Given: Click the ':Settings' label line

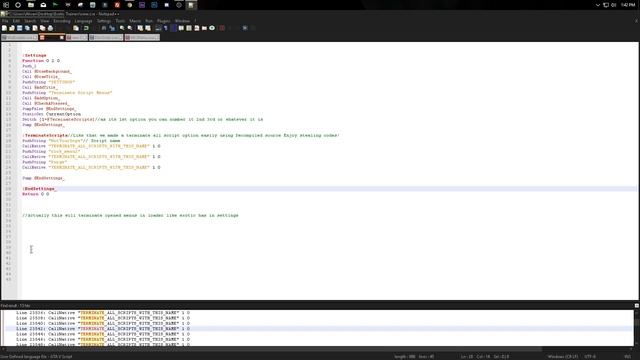Looking at the screenshot, I should [34, 55].
